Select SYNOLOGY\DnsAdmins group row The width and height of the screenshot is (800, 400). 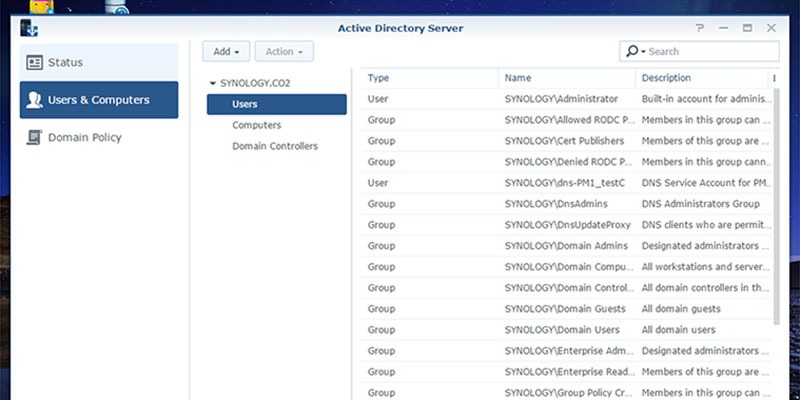click(x=567, y=204)
